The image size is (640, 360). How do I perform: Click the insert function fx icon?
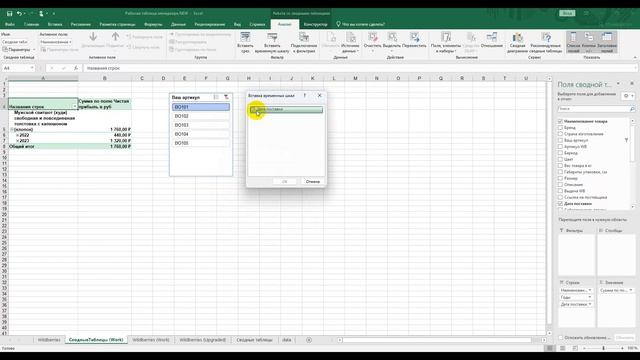(76, 68)
